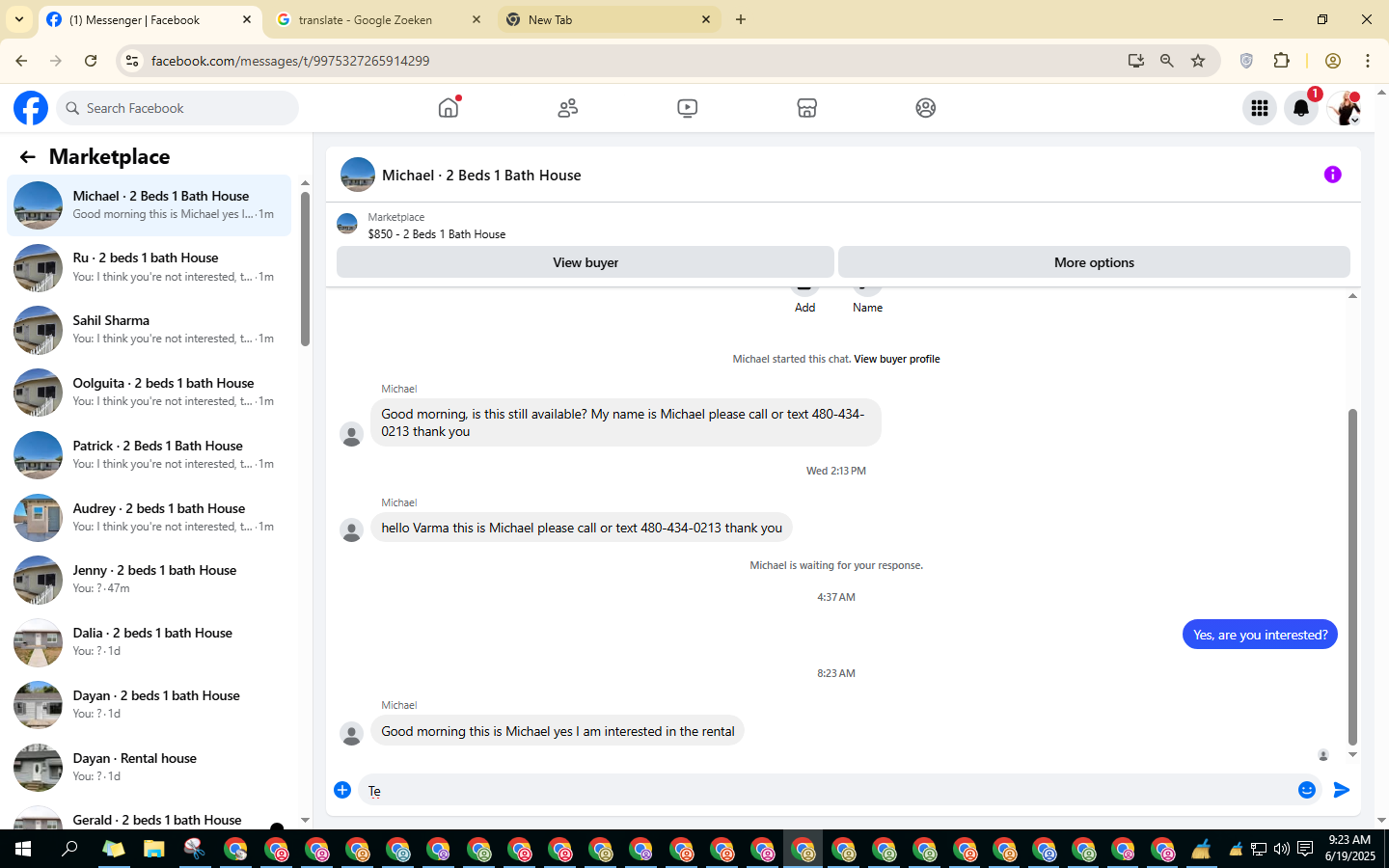
Task: Click the volume icon in system tray
Action: (1281, 850)
